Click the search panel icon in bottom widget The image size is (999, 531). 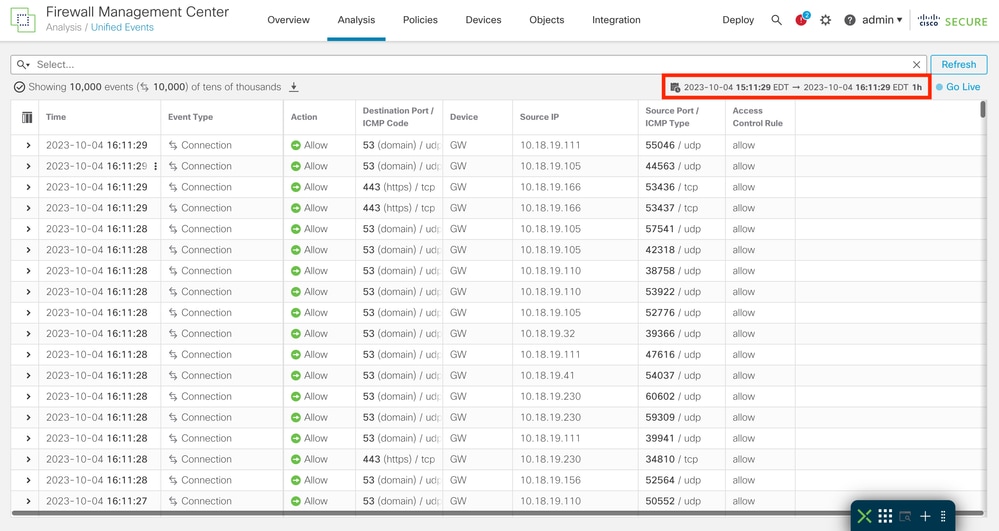905,516
